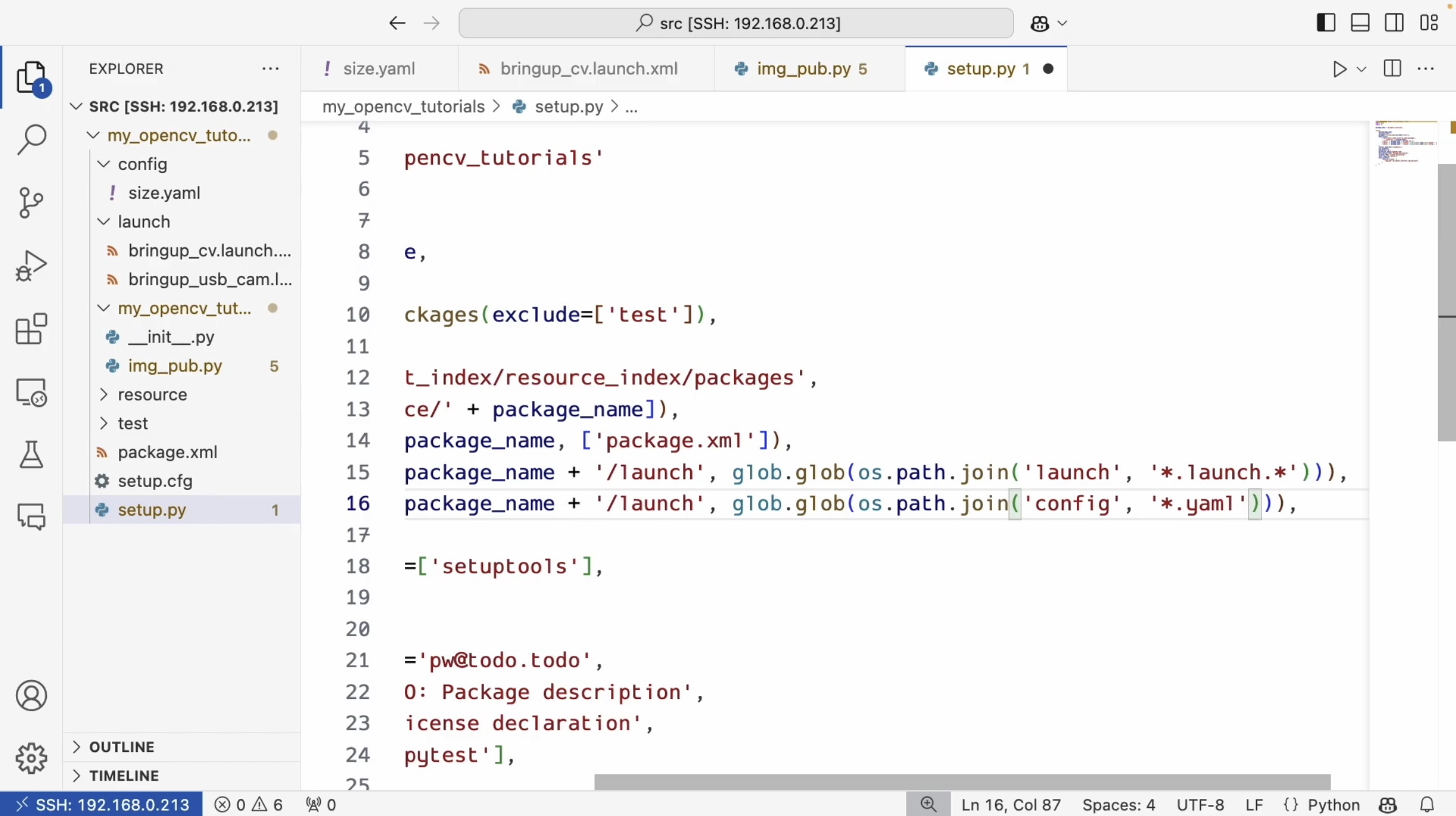Viewport: 1456px width, 816px height.
Task: Expand the resource folder
Action: pyautogui.click(x=152, y=394)
